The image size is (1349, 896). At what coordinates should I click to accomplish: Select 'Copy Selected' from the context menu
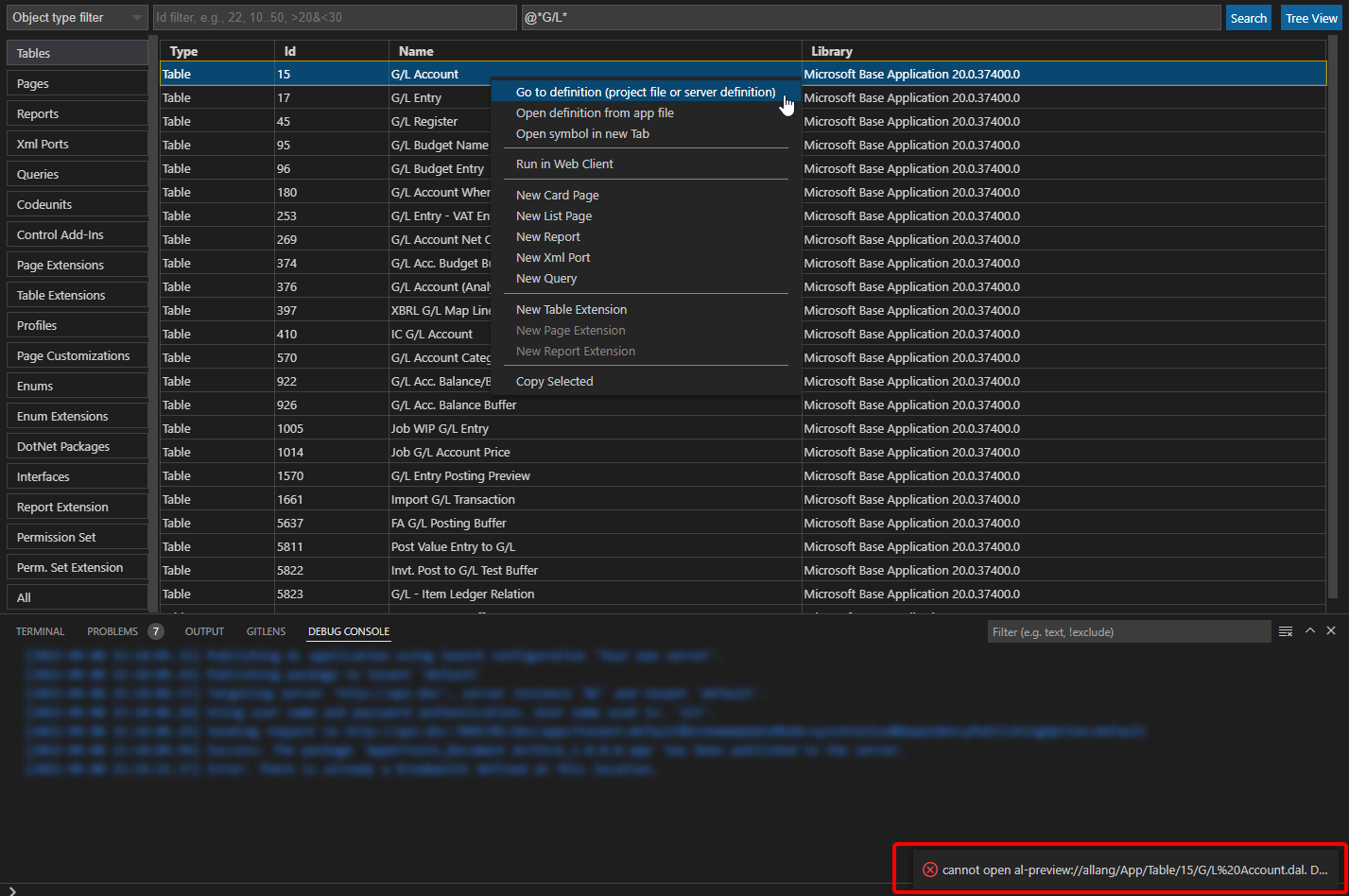click(x=554, y=381)
